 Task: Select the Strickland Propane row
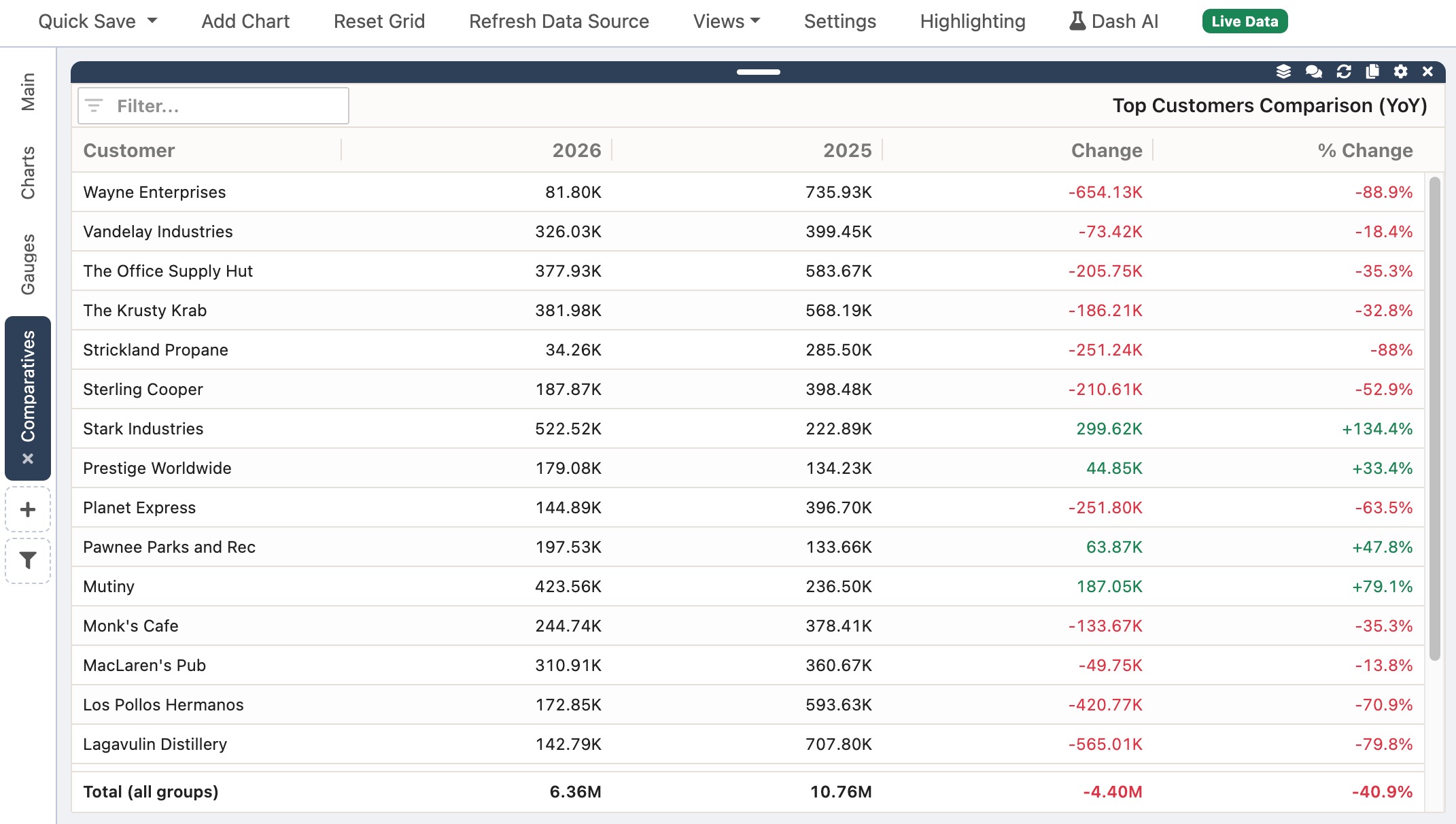point(748,350)
